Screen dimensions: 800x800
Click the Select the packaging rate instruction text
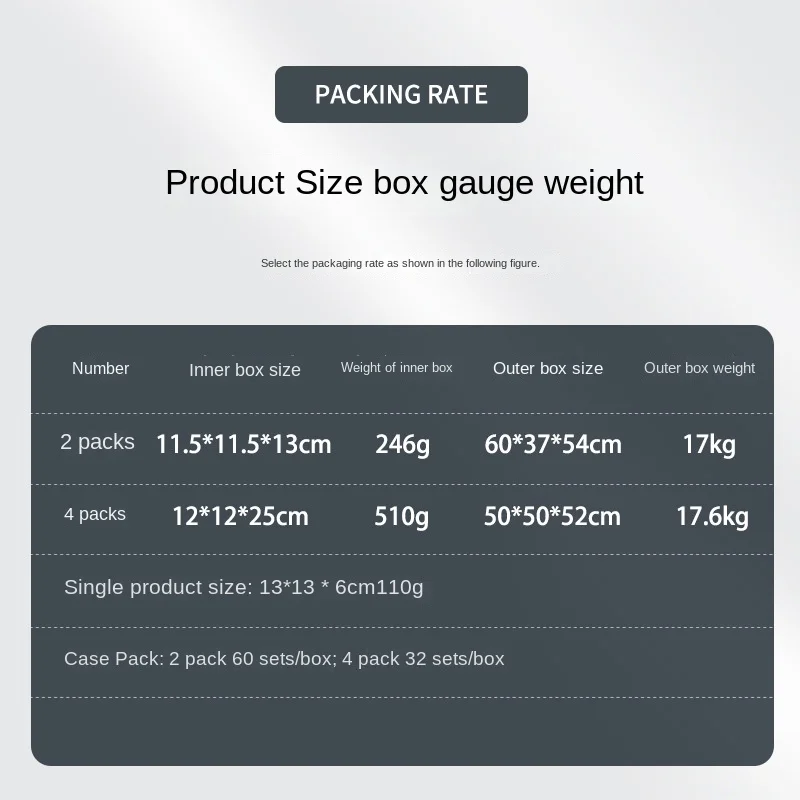(x=400, y=263)
